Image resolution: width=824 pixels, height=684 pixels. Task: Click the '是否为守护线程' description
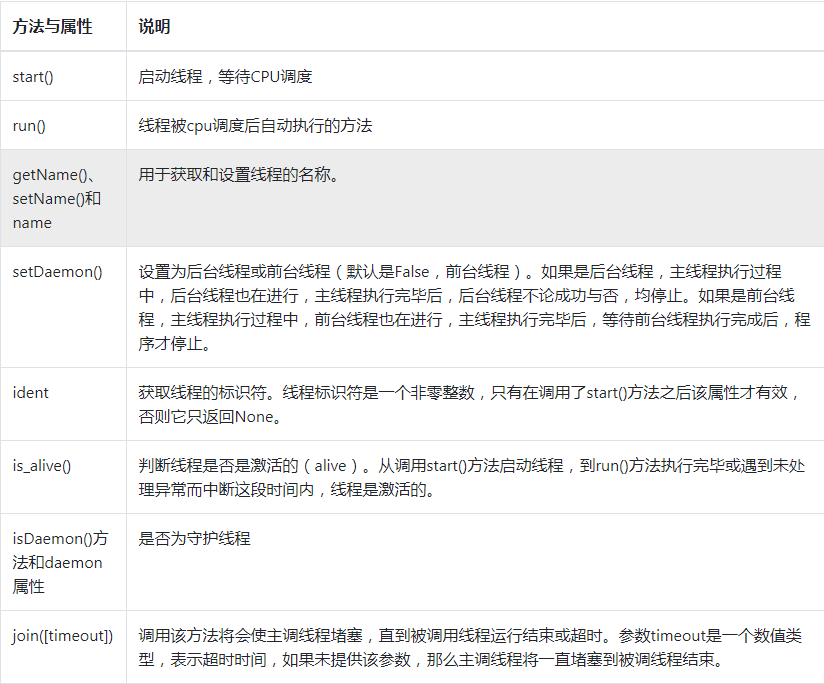(194, 539)
